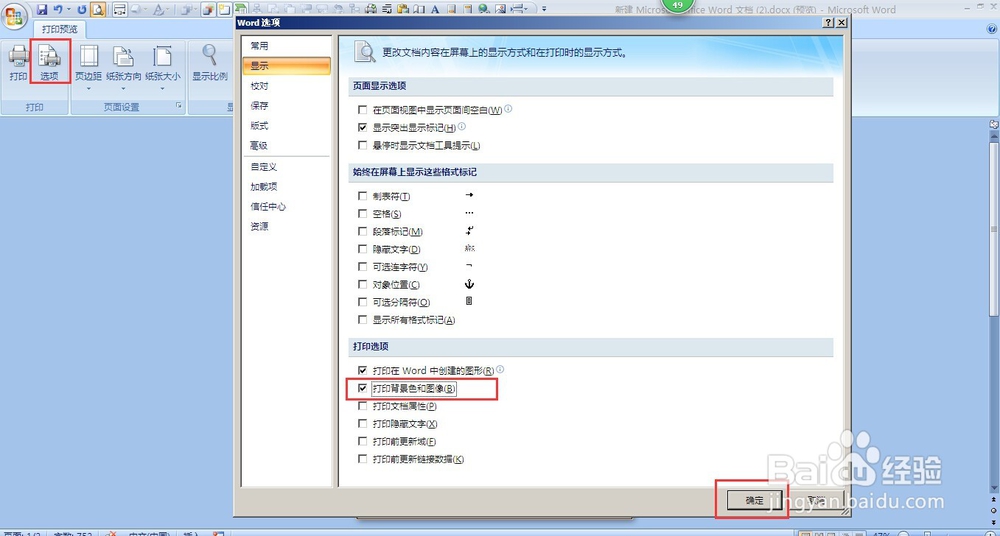This screenshot has width=1000, height=536.
Task: Click the Word help icon at top right
Action: (x=992, y=29)
